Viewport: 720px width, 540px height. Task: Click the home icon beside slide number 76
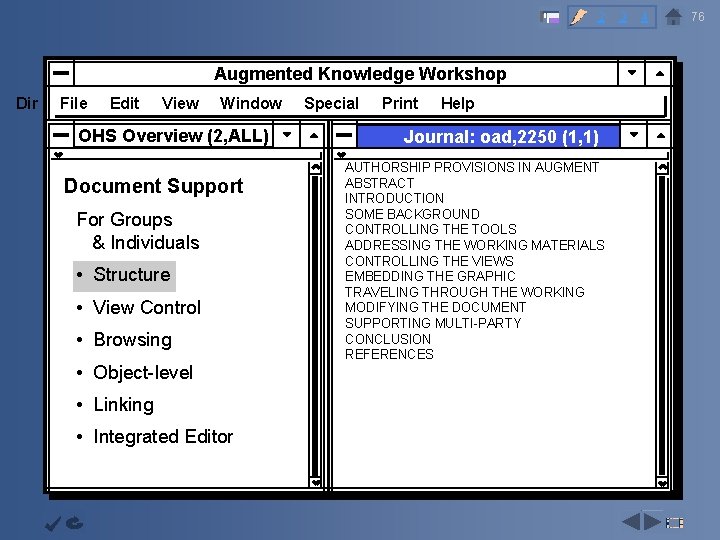(673, 17)
